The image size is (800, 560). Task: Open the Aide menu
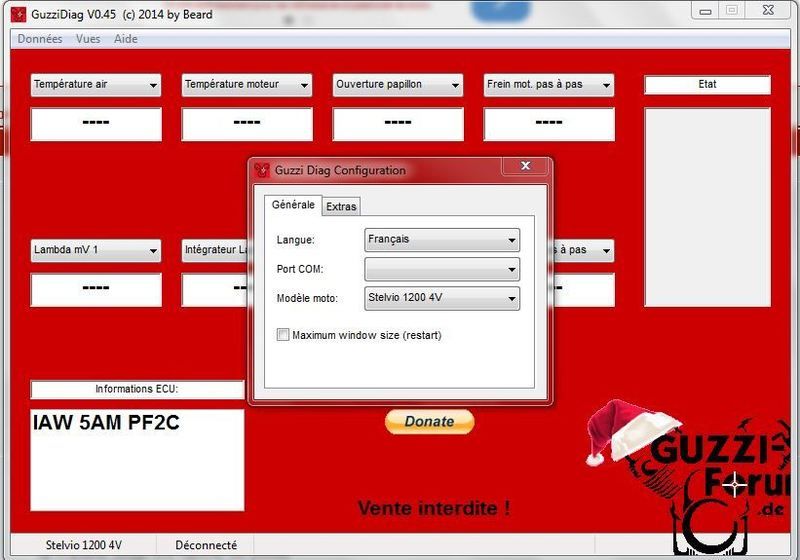coord(126,39)
